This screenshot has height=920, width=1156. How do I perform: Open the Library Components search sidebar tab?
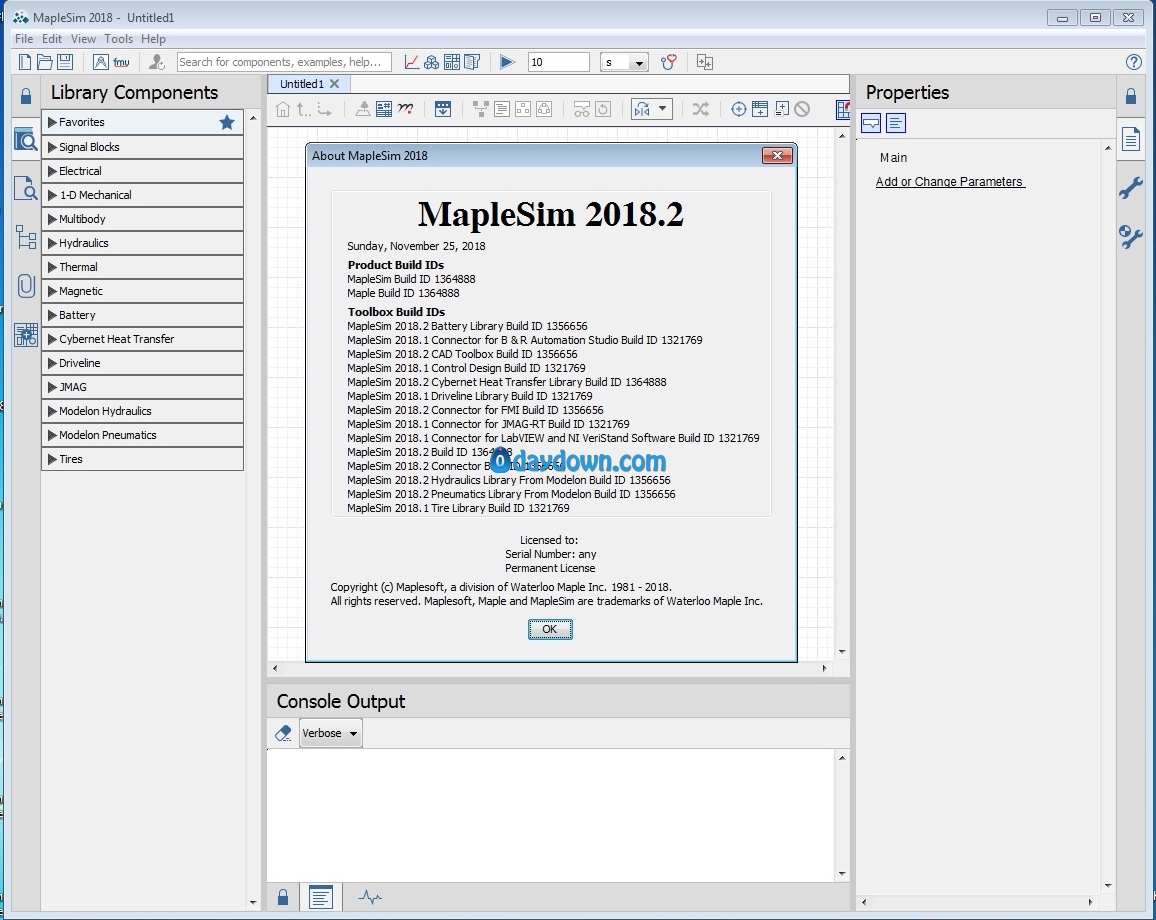tap(26, 139)
